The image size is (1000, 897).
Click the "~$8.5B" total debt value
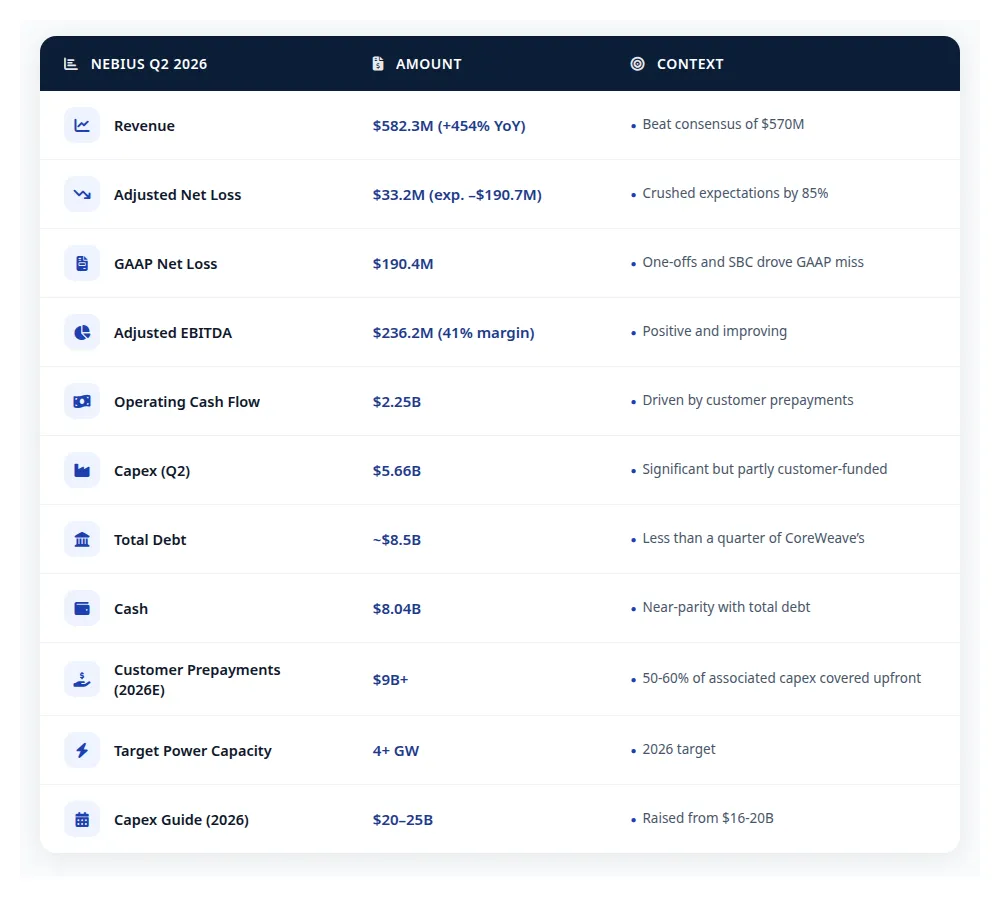(397, 540)
